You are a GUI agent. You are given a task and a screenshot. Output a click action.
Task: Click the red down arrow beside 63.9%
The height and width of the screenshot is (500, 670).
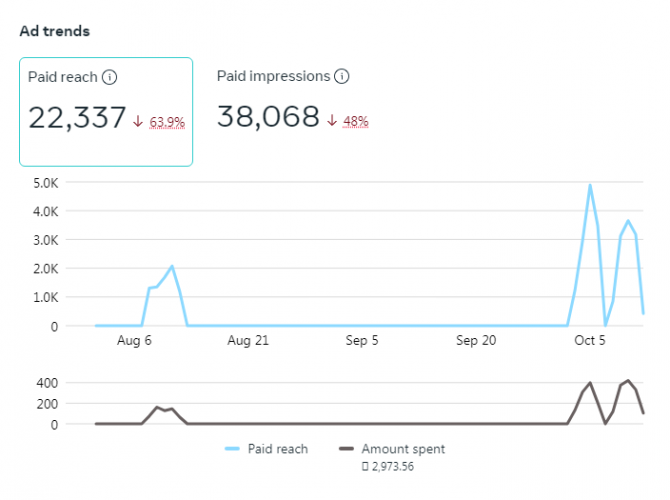tap(138, 121)
